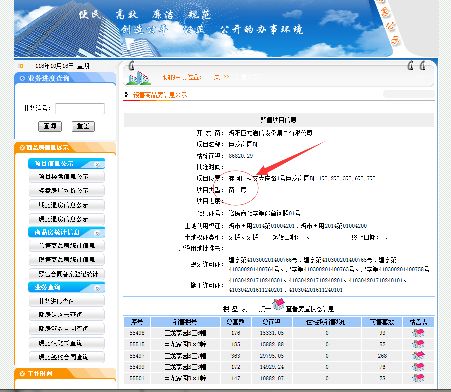Click the house icon above the building list table
The width and height of the screenshot is (451, 392).
pos(278,304)
